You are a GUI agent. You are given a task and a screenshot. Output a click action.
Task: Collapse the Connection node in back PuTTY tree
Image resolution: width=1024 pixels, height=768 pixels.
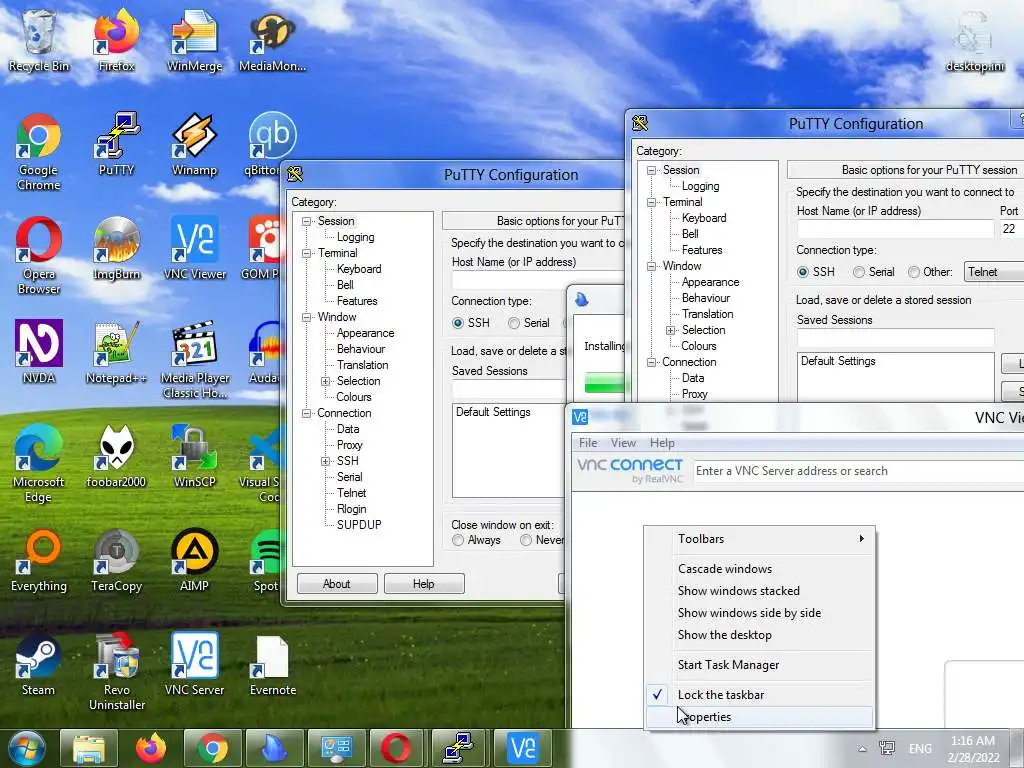pos(306,413)
